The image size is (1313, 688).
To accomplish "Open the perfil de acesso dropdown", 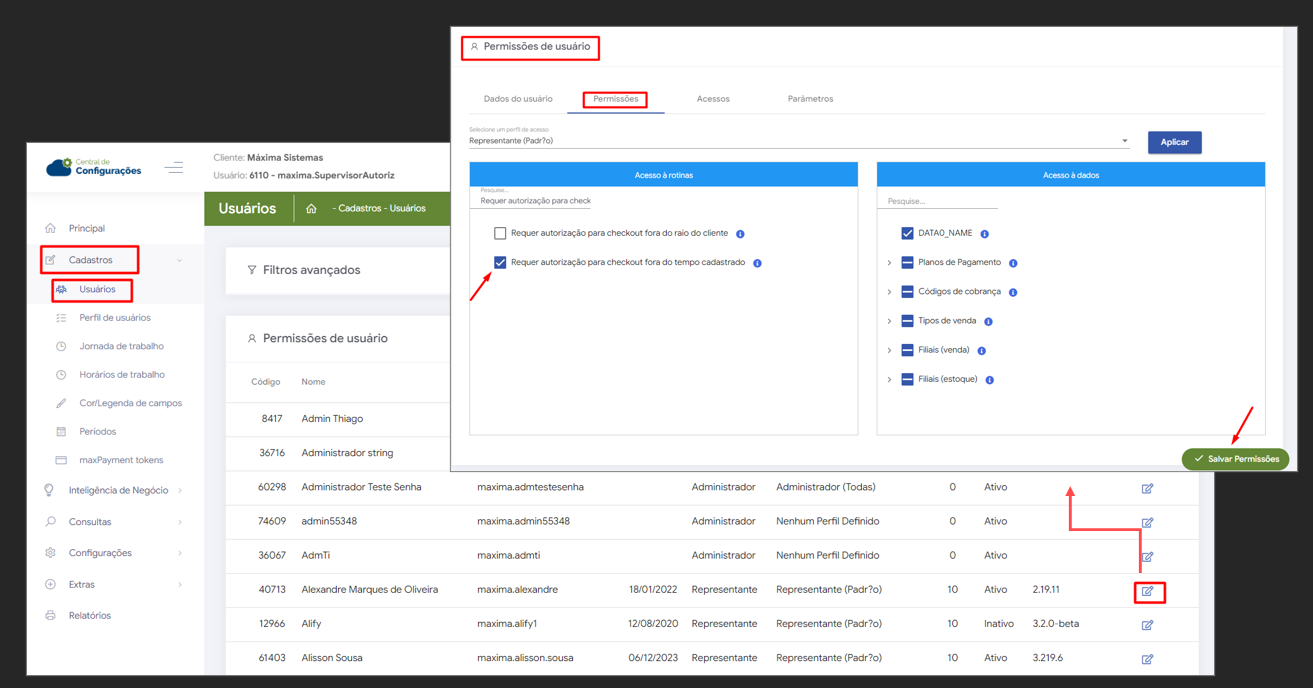I will coord(798,141).
